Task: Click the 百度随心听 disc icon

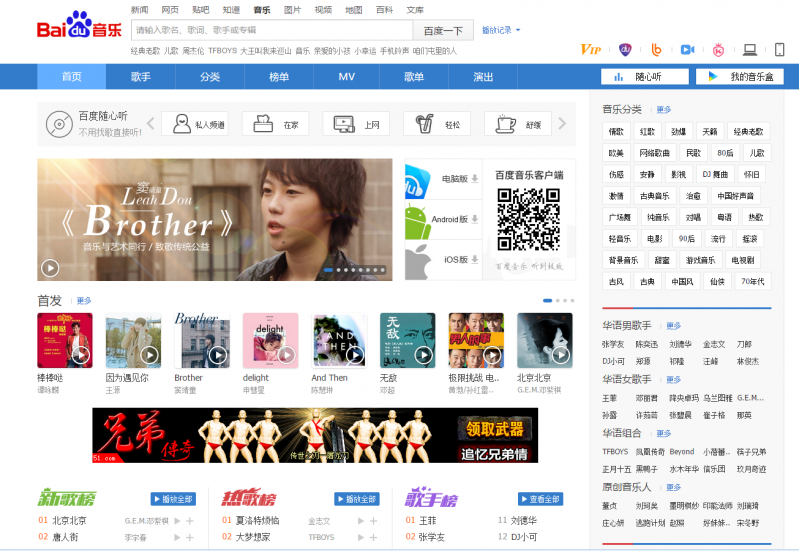Action: point(59,124)
